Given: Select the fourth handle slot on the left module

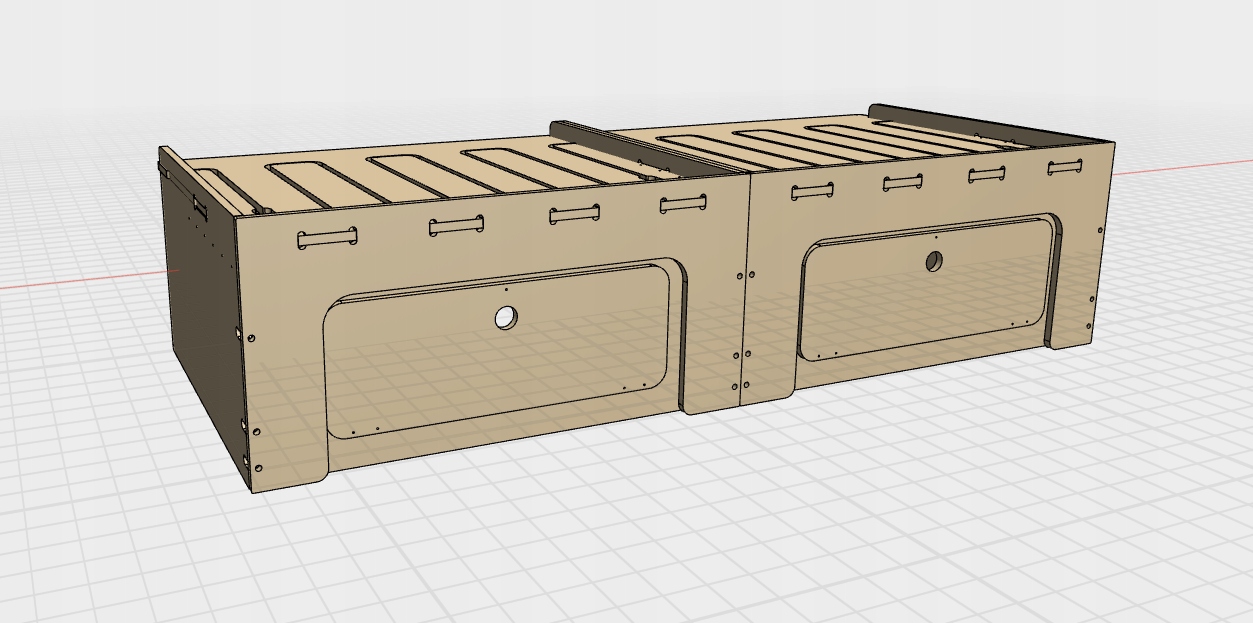Looking at the screenshot, I should click(684, 205).
